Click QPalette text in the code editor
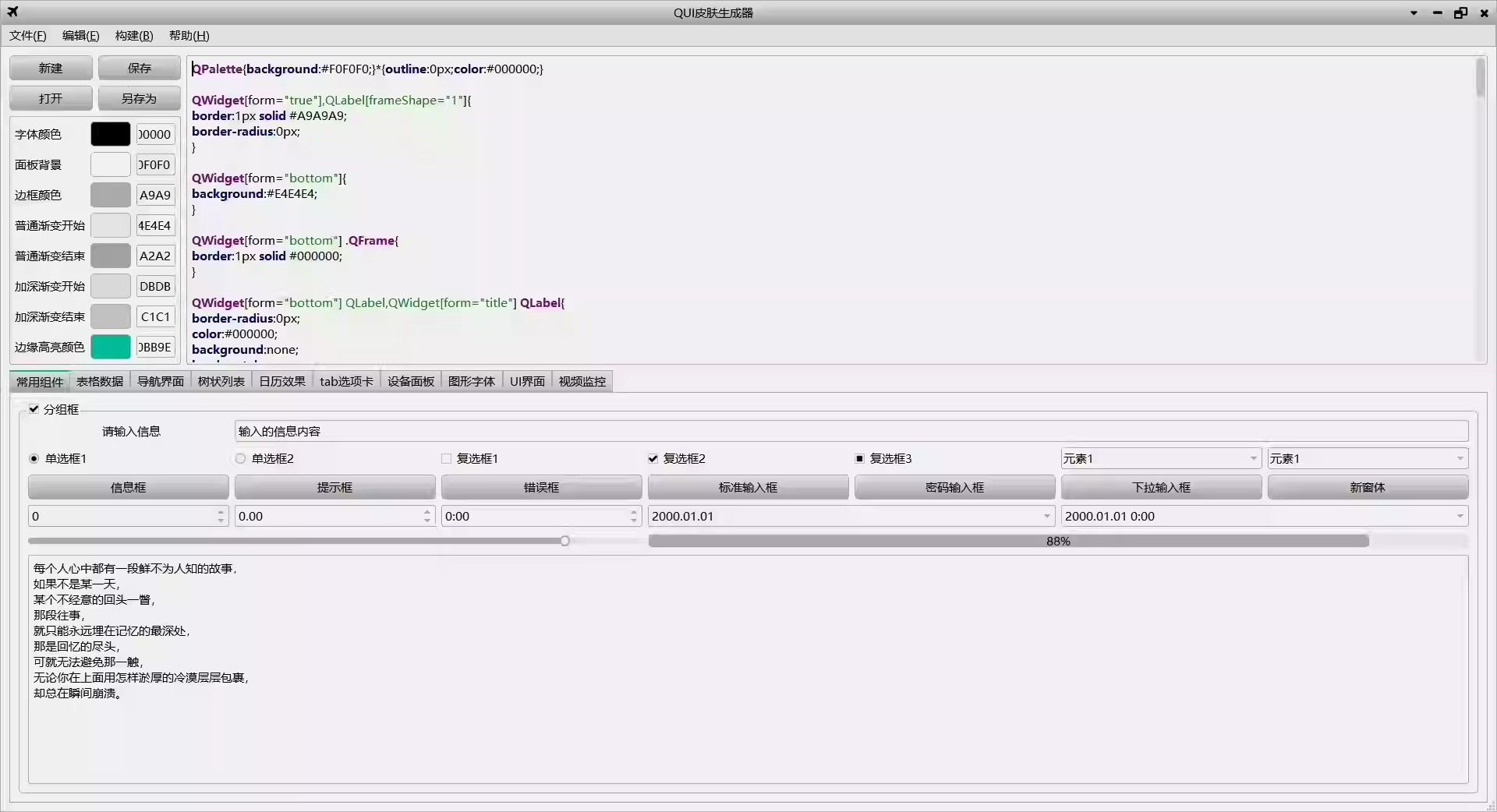Screen dimensions: 1497x812 [218, 69]
